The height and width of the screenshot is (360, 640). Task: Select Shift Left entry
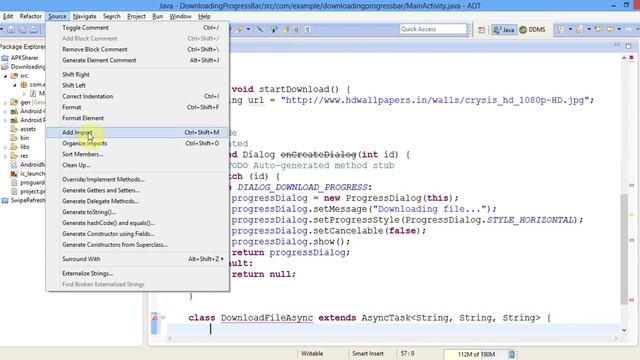(x=138, y=85)
